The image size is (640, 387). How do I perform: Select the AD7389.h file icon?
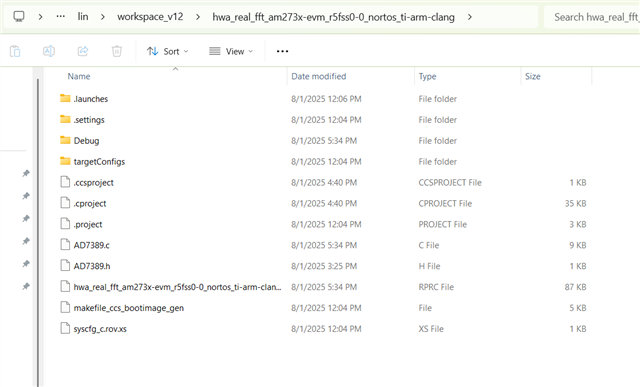point(65,265)
